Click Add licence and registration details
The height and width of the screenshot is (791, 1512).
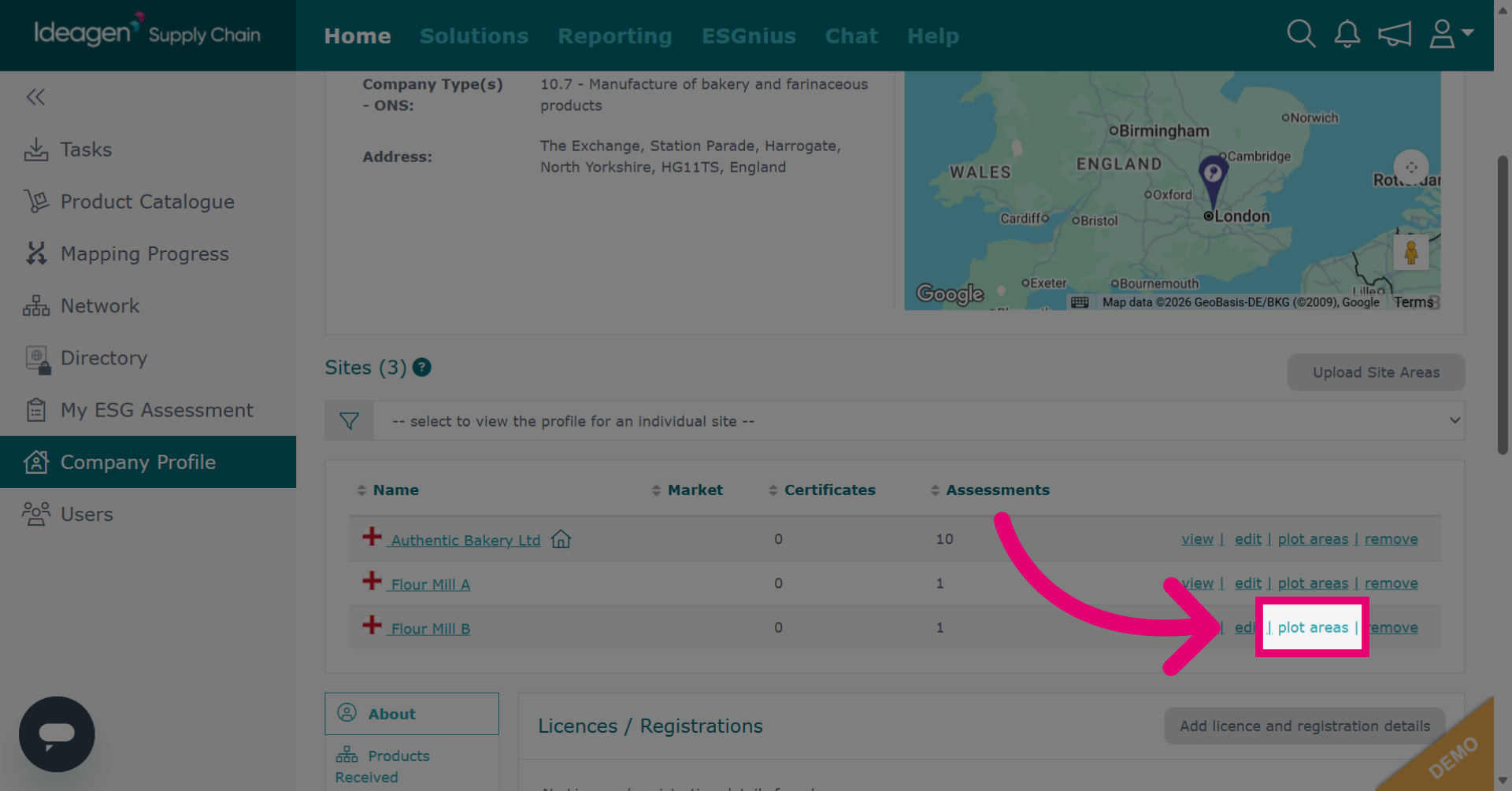(1304, 726)
